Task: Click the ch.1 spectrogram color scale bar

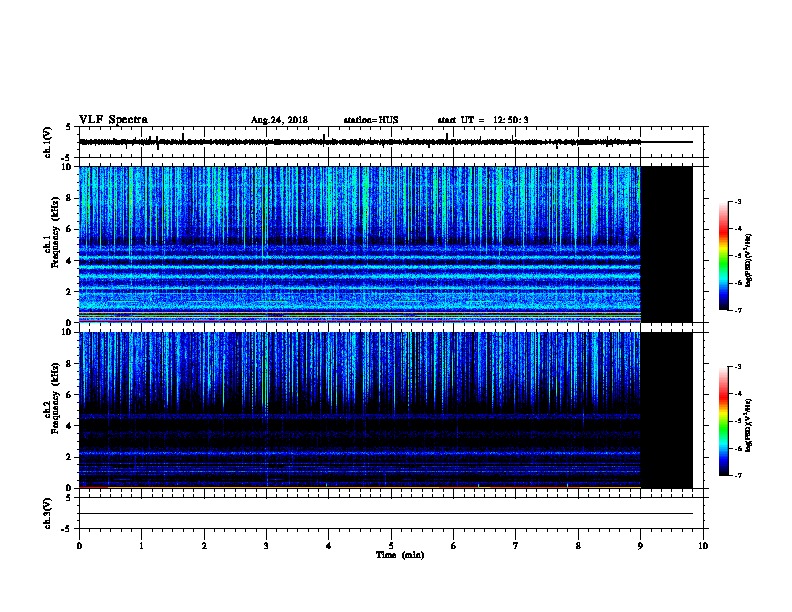Action: click(724, 256)
